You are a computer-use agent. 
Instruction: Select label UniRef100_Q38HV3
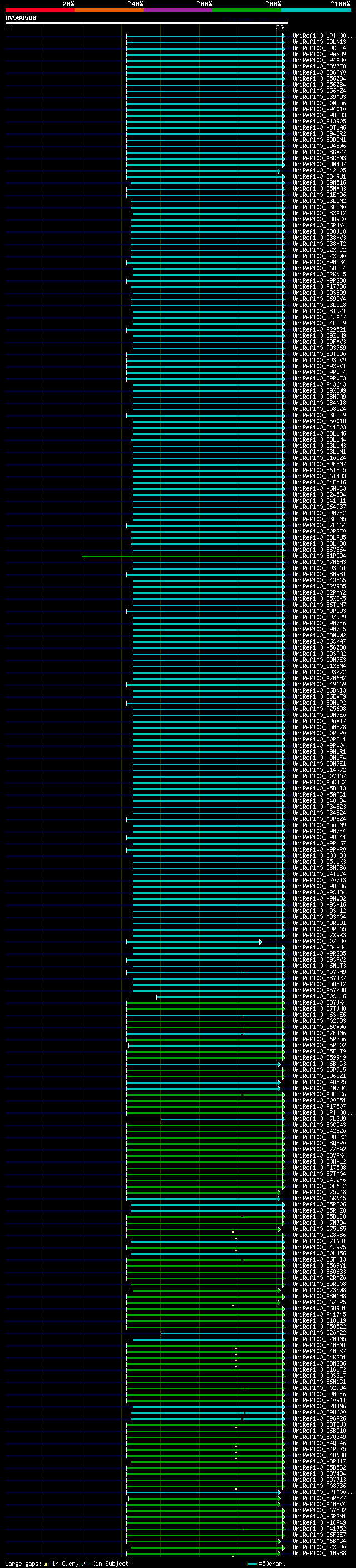click(319, 238)
